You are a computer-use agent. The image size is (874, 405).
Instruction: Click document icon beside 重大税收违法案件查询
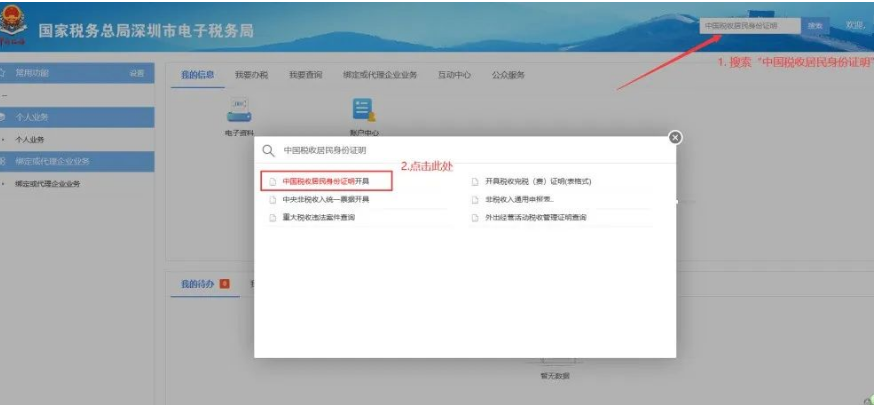[273, 218]
